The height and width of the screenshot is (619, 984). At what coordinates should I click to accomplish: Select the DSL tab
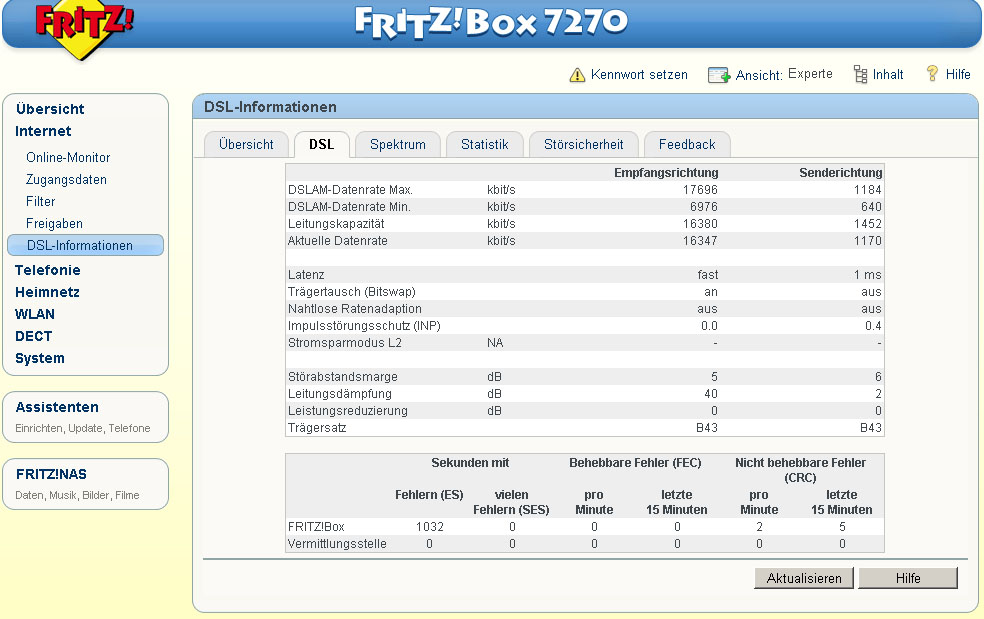321,144
